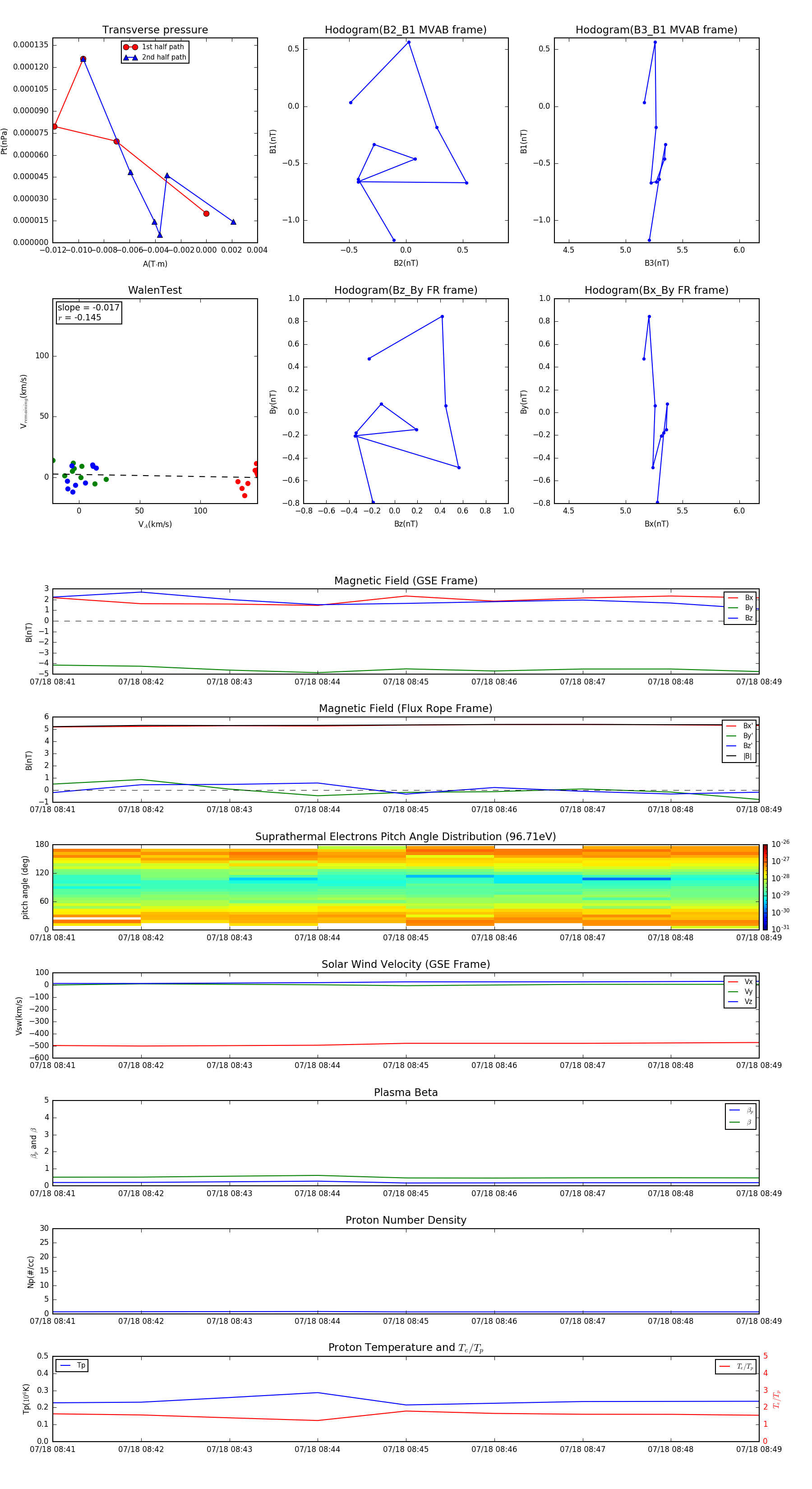Click the "Proton Number Density" title
812x1489 pixels.
click(x=406, y=1220)
